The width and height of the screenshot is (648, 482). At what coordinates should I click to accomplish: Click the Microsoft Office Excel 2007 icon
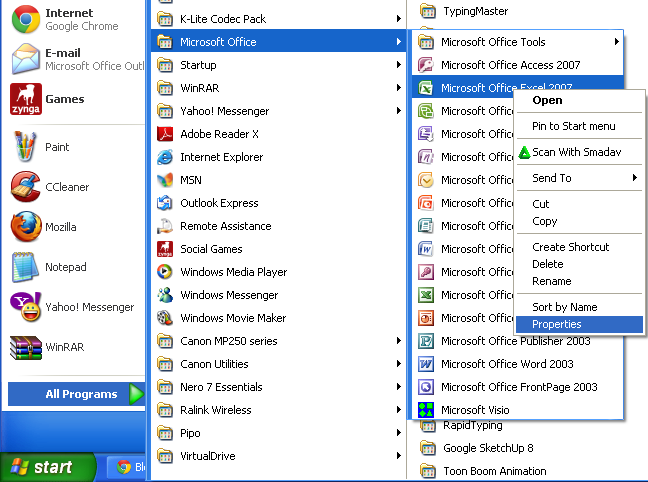(426, 88)
